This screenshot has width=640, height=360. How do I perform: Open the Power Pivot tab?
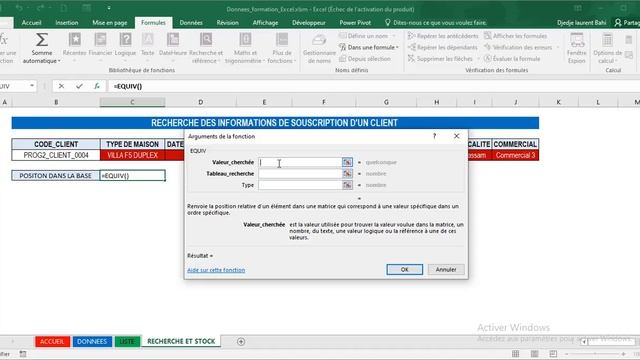tap(355, 23)
